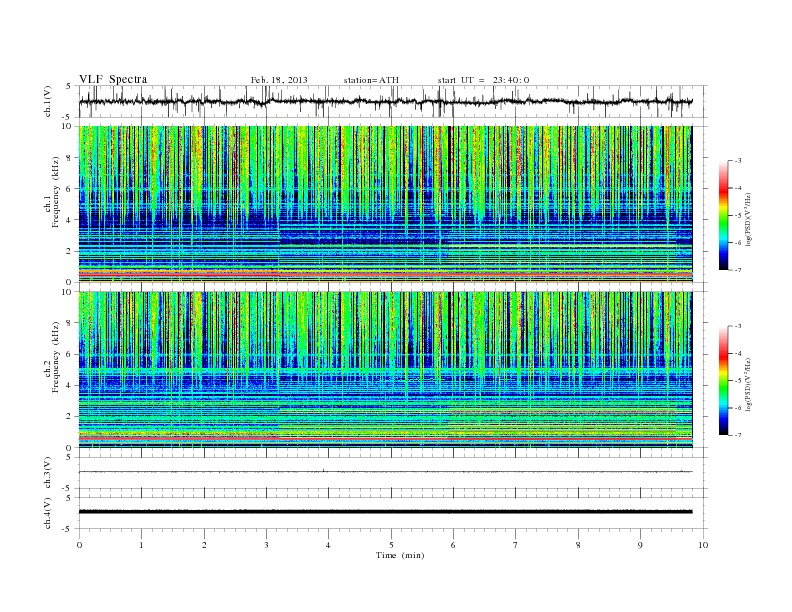Click the "8" tick on ch.1 frequency axis
The width and height of the screenshot is (792, 612).
[x=69, y=158]
